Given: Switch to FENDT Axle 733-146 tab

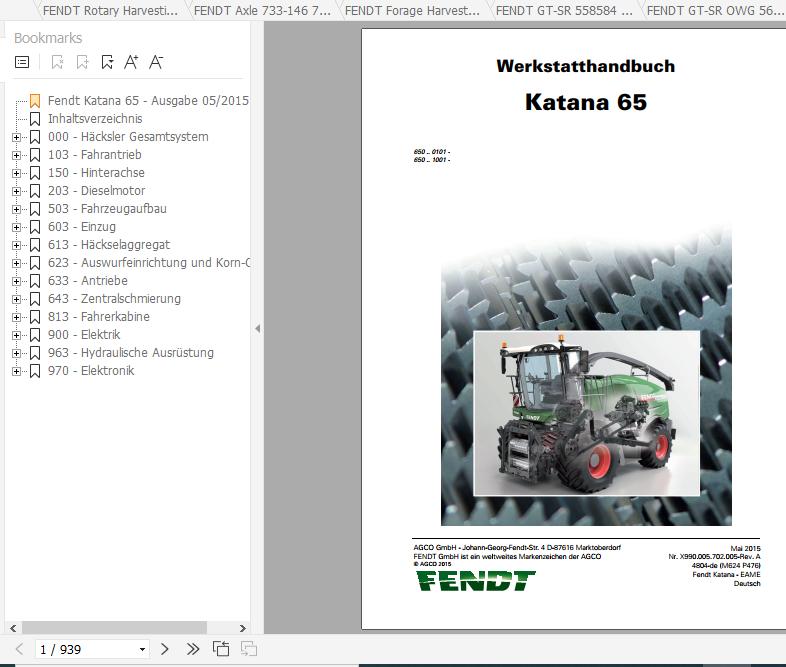Looking at the screenshot, I should click(x=262, y=11).
